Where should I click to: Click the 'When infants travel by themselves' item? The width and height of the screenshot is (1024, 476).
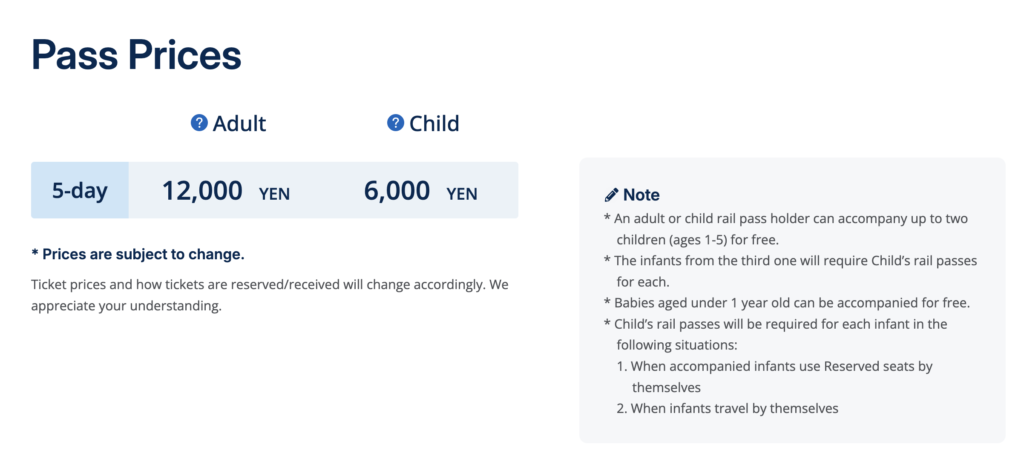[x=728, y=409]
